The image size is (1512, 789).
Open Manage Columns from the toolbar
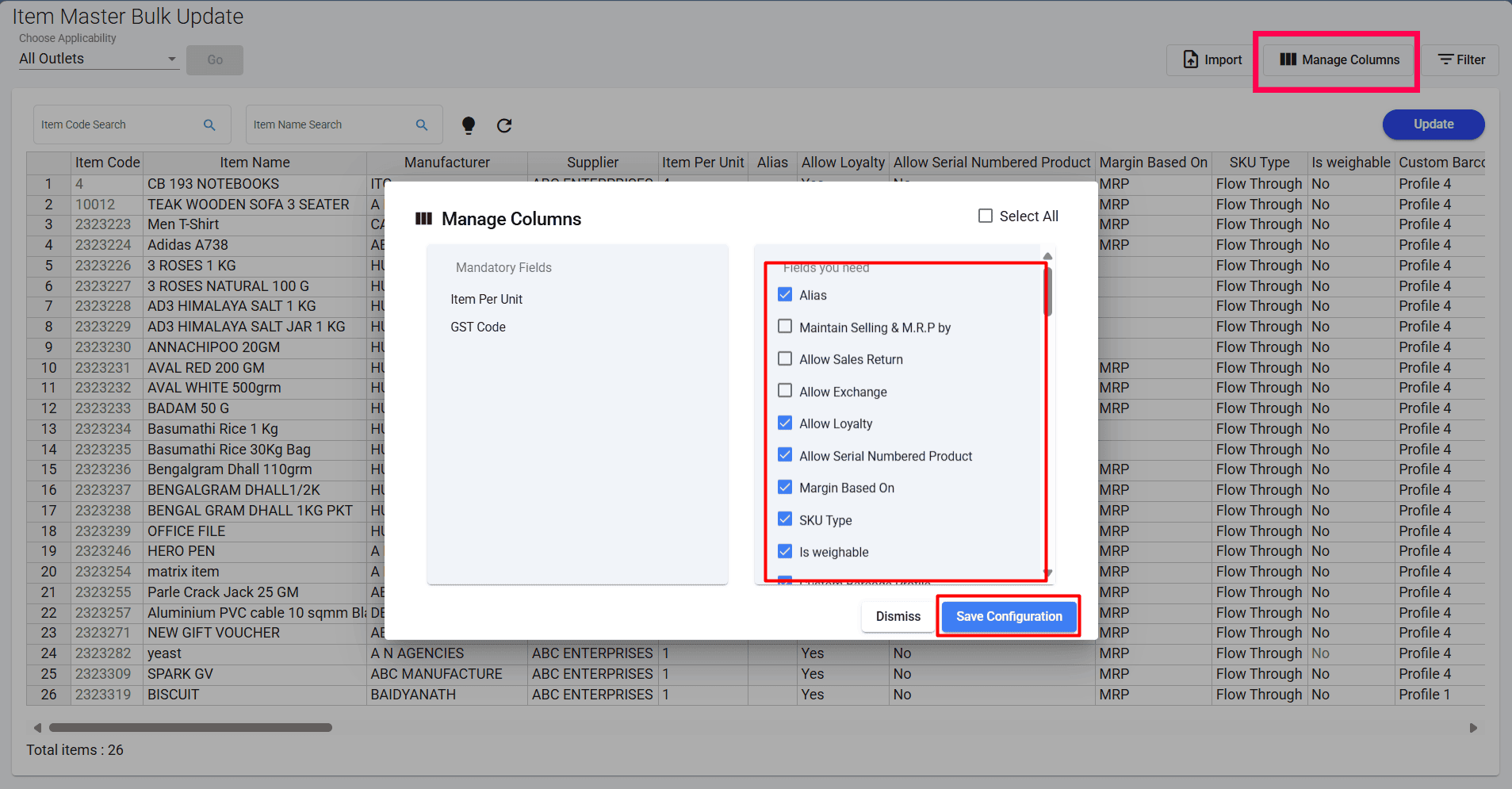pos(1339,60)
